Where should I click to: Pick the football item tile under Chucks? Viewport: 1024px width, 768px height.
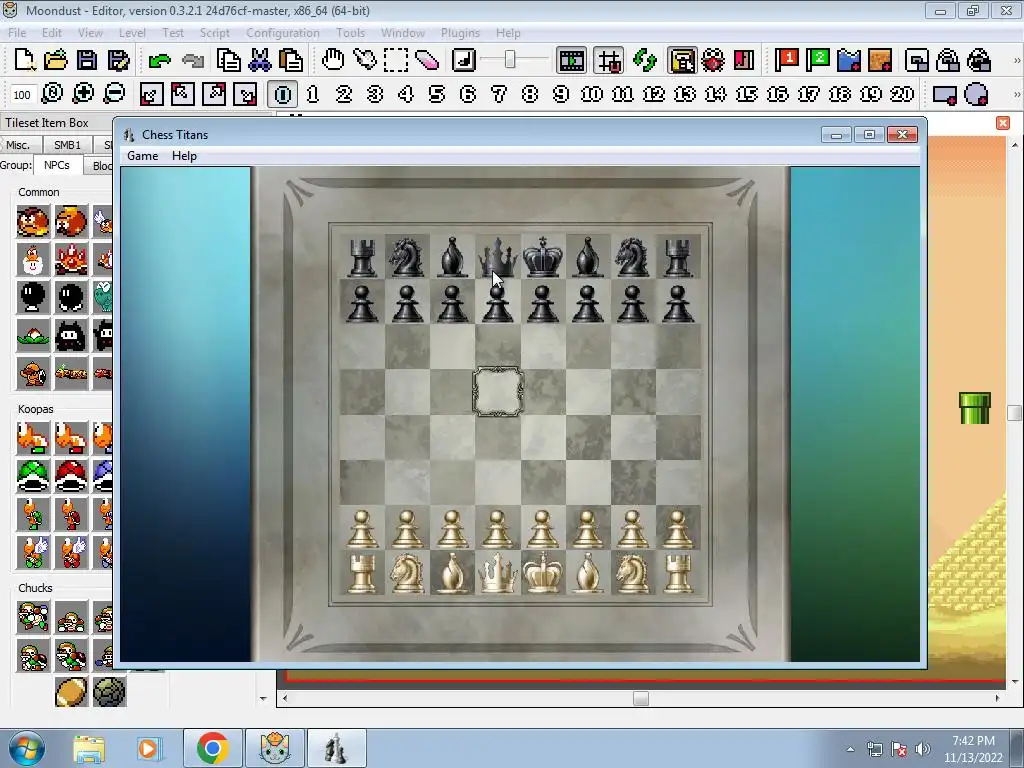(x=71, y=692)
